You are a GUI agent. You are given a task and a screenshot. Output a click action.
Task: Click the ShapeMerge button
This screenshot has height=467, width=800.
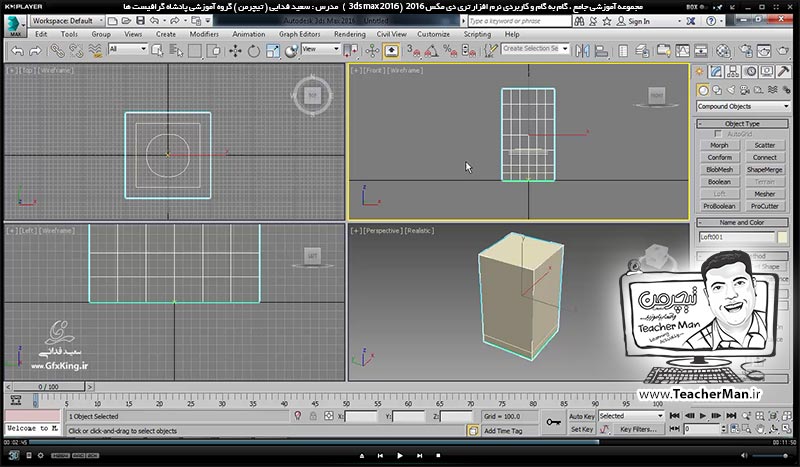(x=764, y=169)
